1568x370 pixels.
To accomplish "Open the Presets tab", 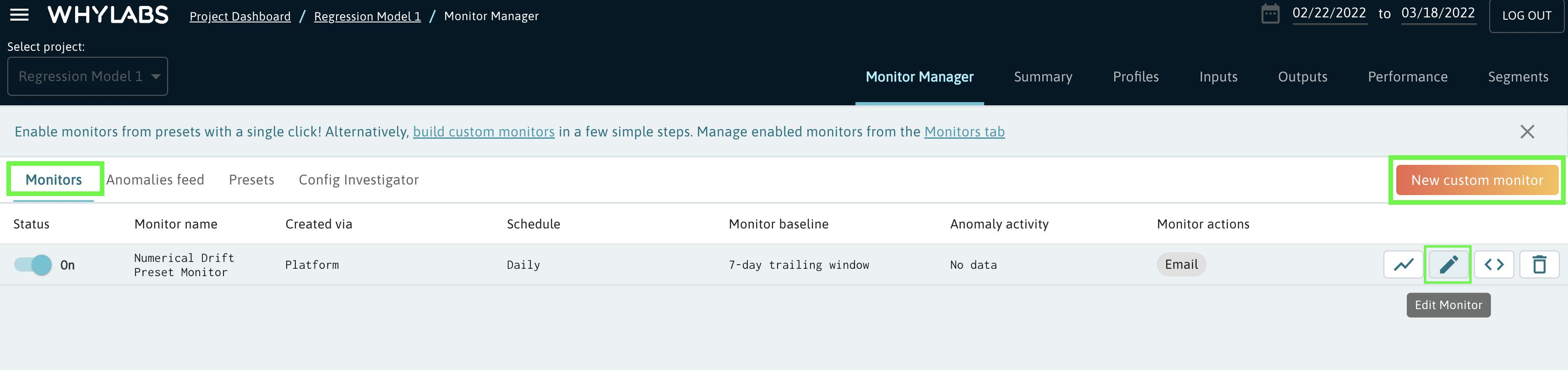I will (x=251, y=180).
